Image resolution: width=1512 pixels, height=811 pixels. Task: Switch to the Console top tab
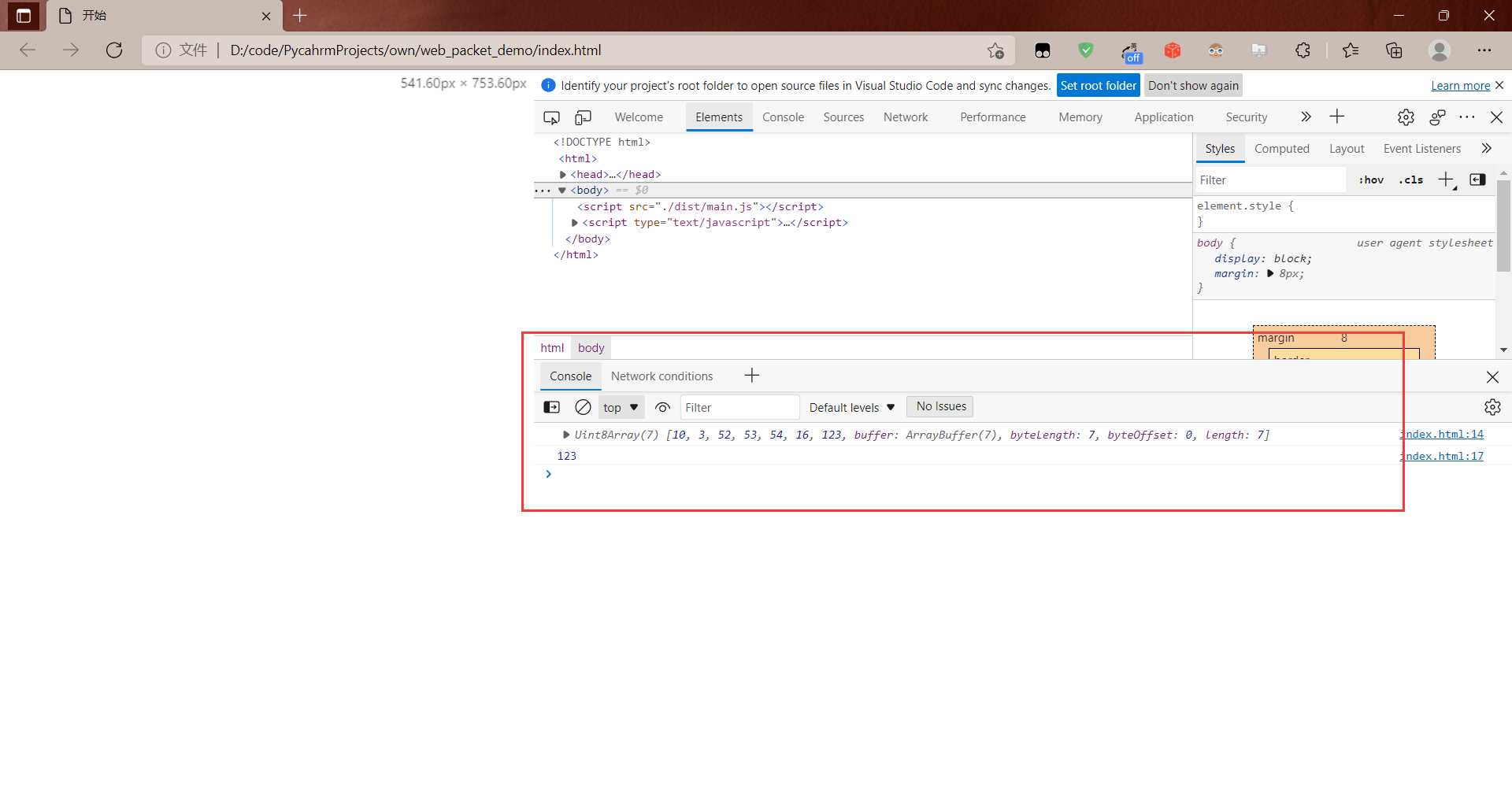tap(783, 117)
